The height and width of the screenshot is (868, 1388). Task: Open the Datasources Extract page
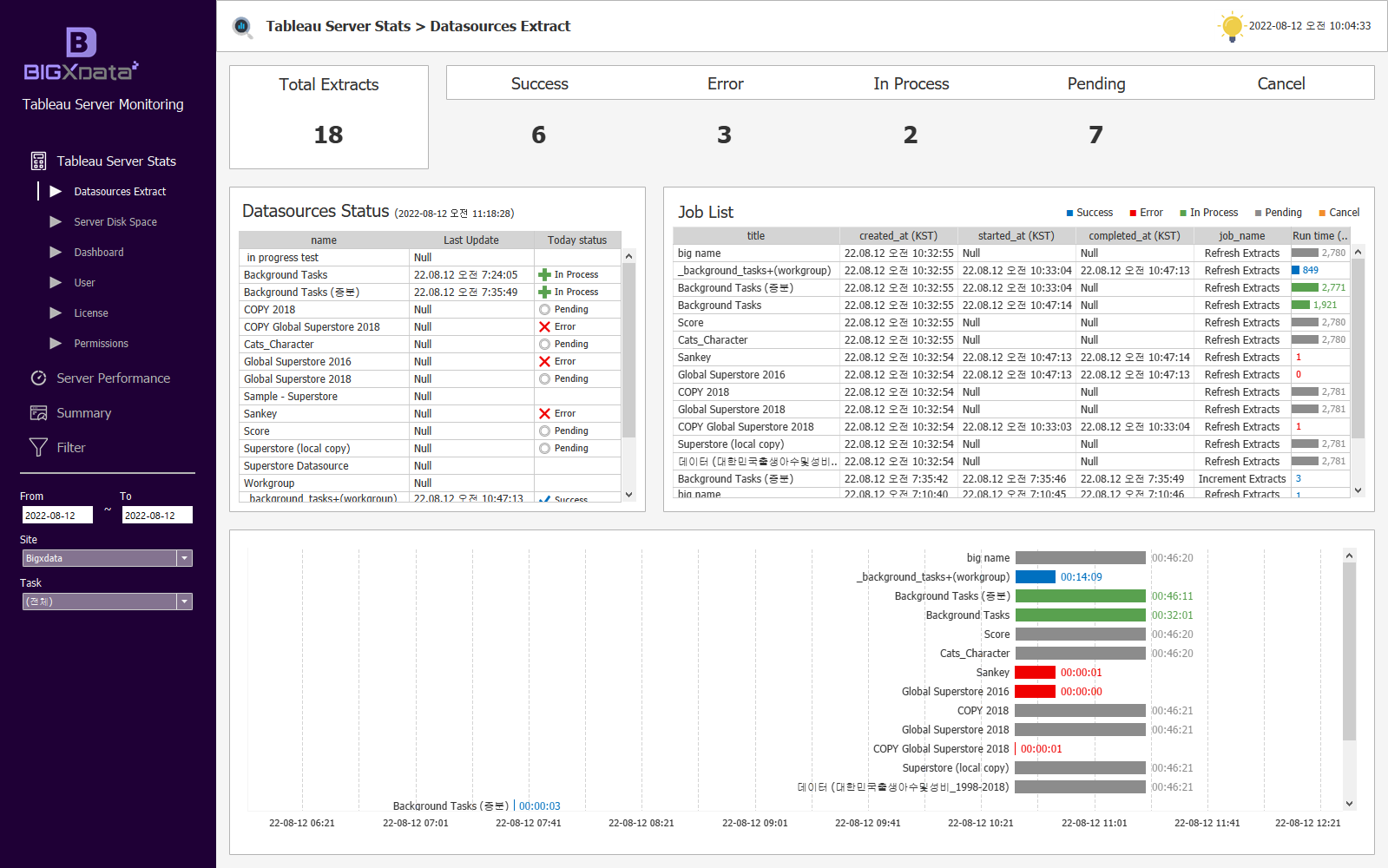click(x=120, y=191)
